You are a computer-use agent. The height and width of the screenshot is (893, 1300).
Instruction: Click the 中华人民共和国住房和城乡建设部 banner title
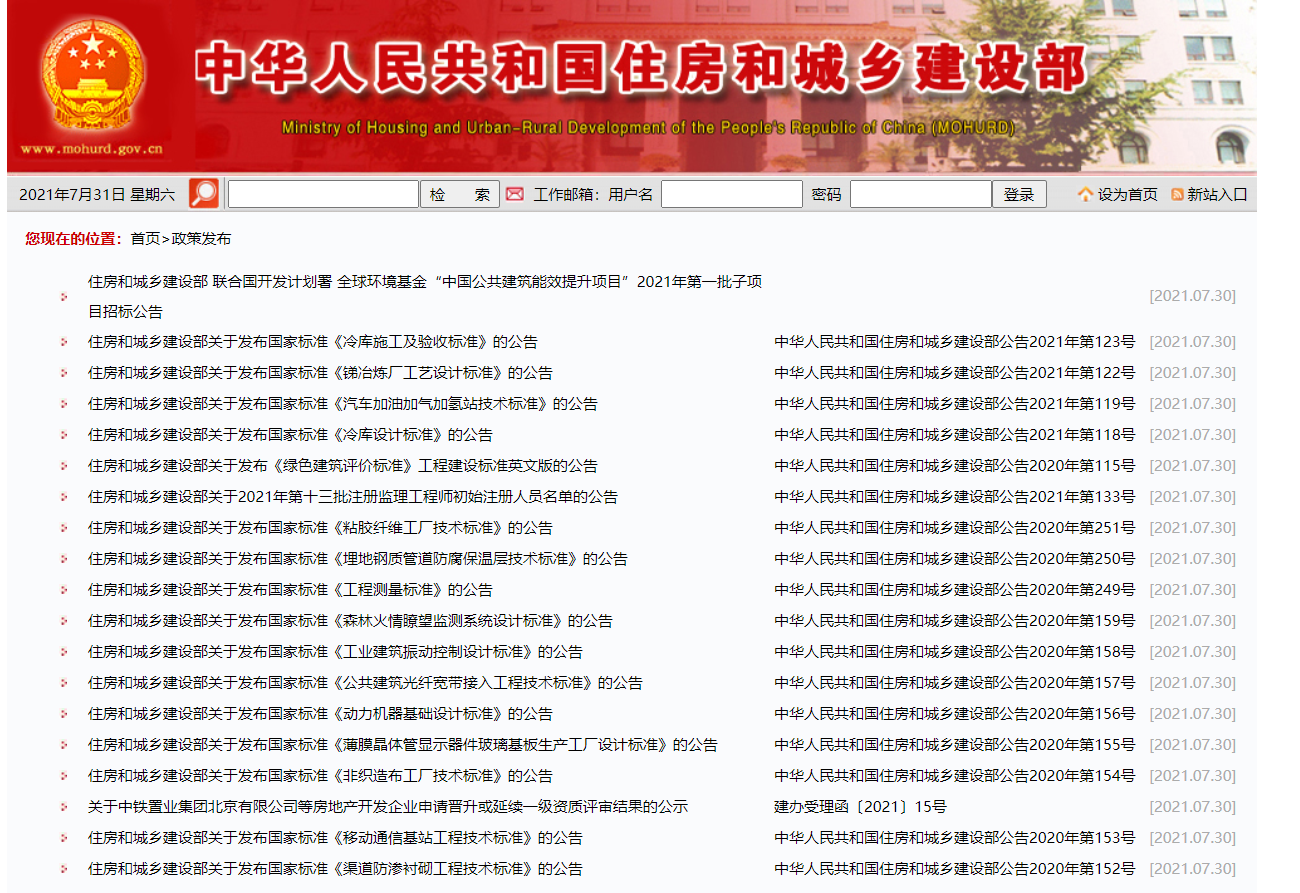(640, 70)
